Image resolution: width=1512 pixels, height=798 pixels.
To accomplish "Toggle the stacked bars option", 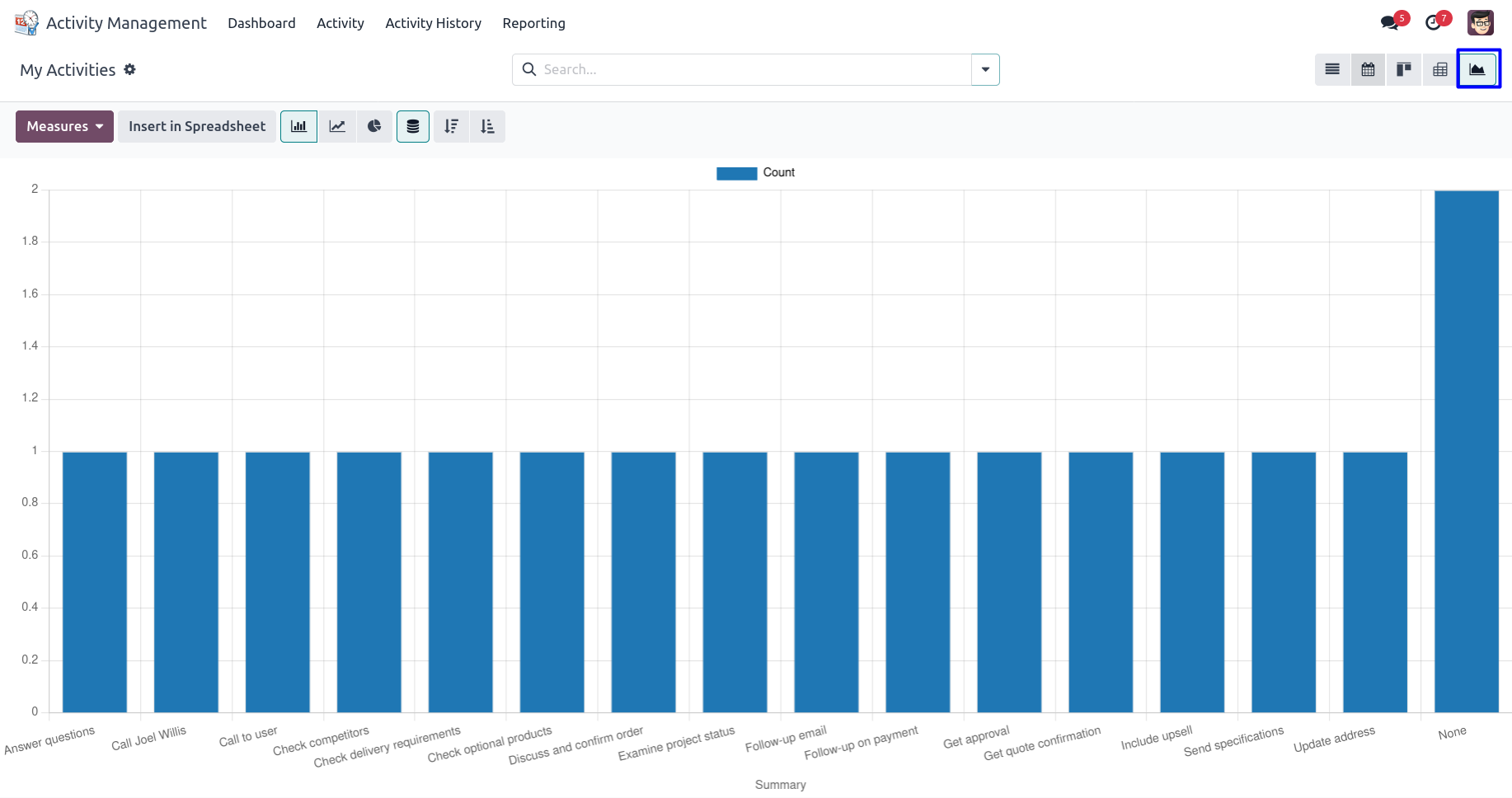I will (413, 126).
